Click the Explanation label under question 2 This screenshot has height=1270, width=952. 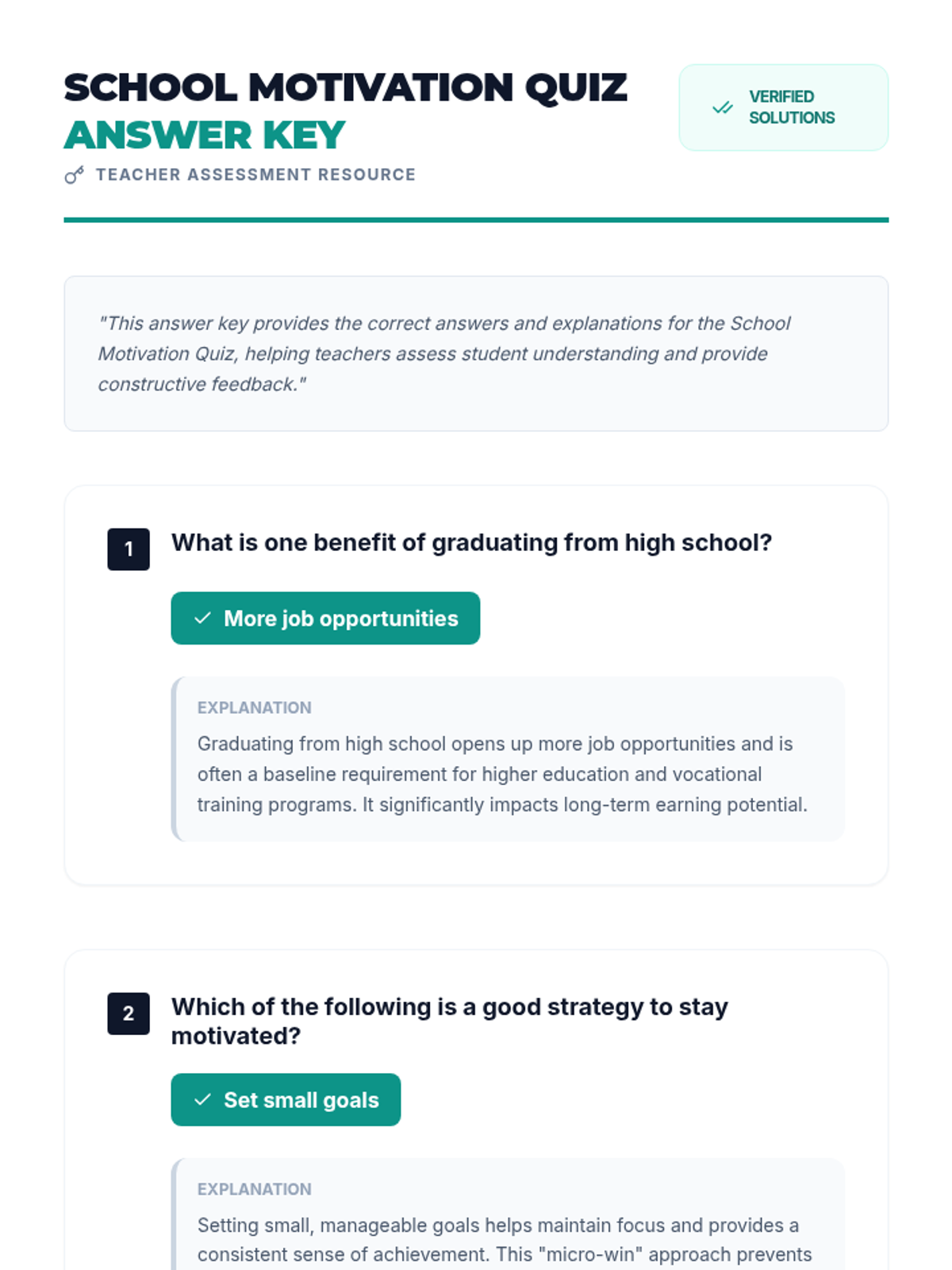point(254,1189)
